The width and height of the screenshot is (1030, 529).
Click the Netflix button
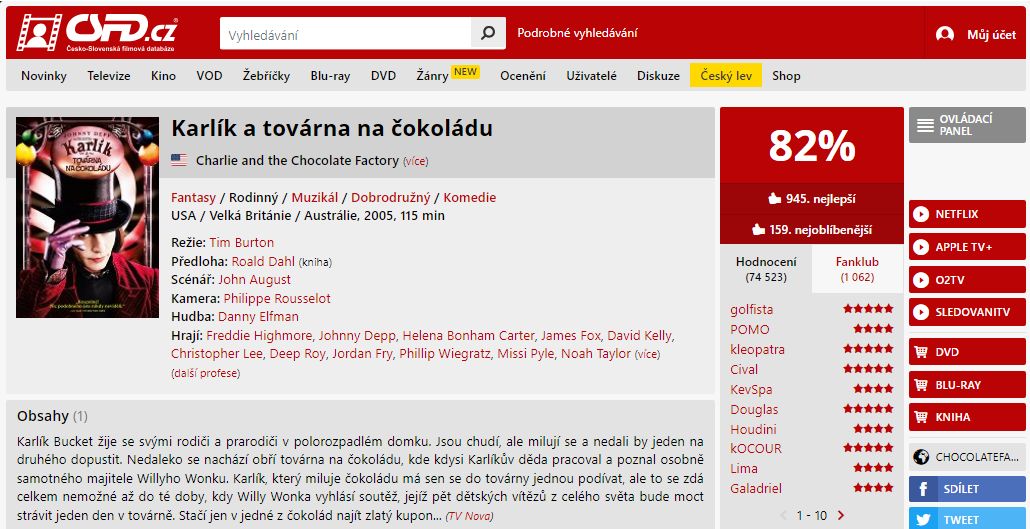tap(967, 214)
